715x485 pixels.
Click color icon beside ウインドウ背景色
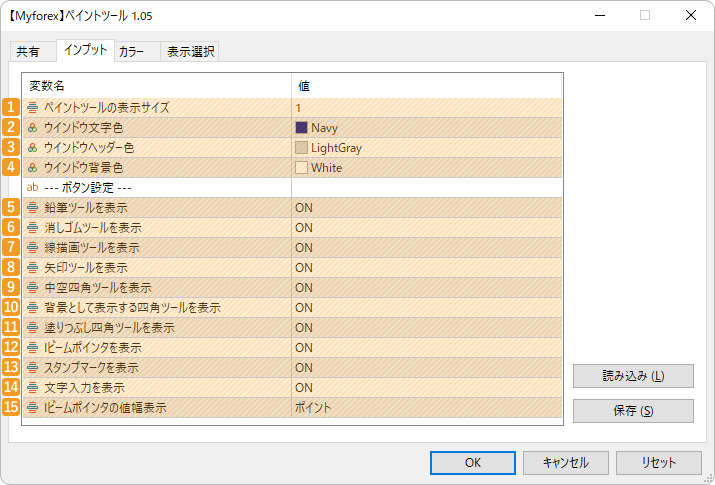[32, 168]
